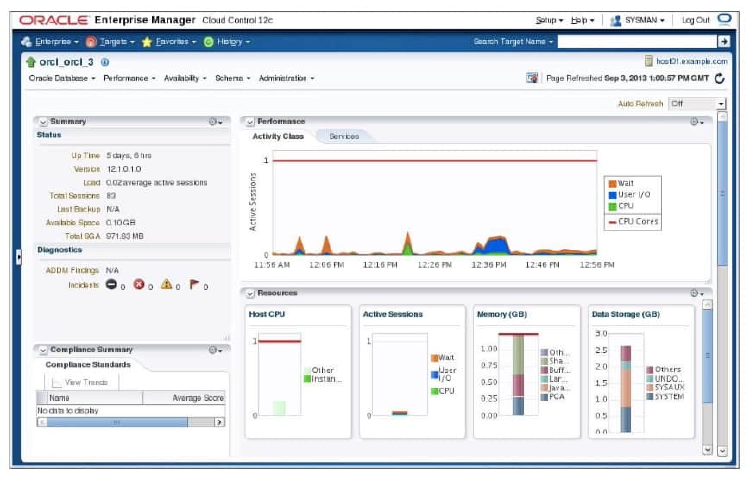Click the refresh page icon
Viewport: 750px width, 480px height.
coord(719,78)
